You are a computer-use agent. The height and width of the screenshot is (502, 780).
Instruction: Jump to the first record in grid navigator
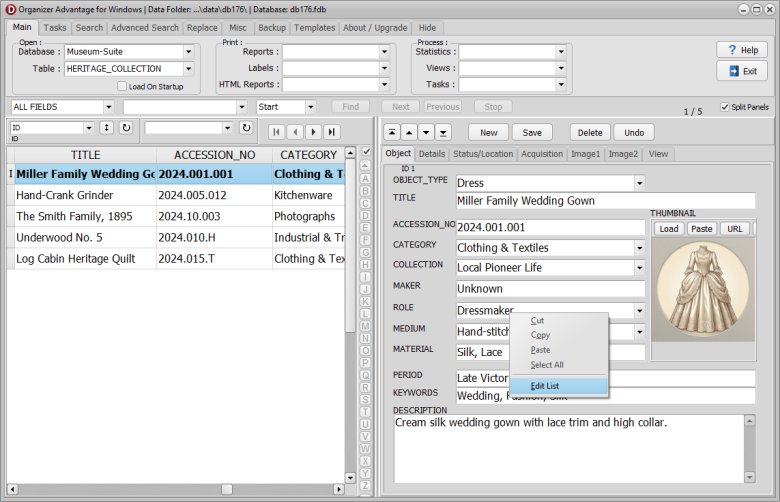click(x=277, y=131)
